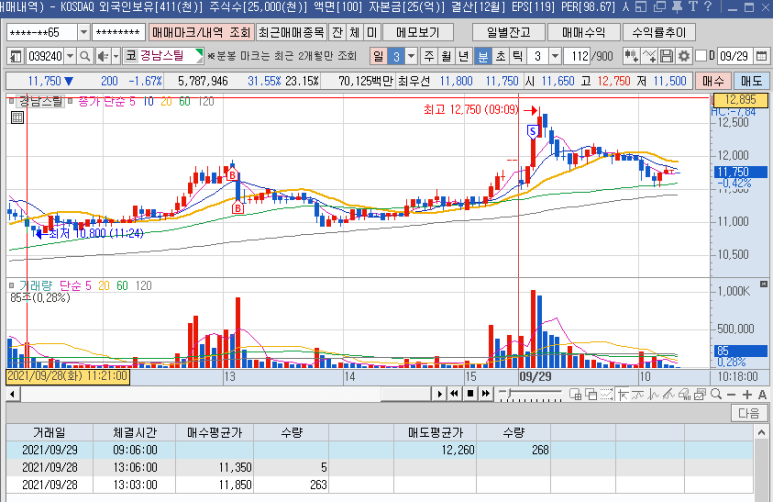Select the 초 (second) period toggle

pos(500,56)
